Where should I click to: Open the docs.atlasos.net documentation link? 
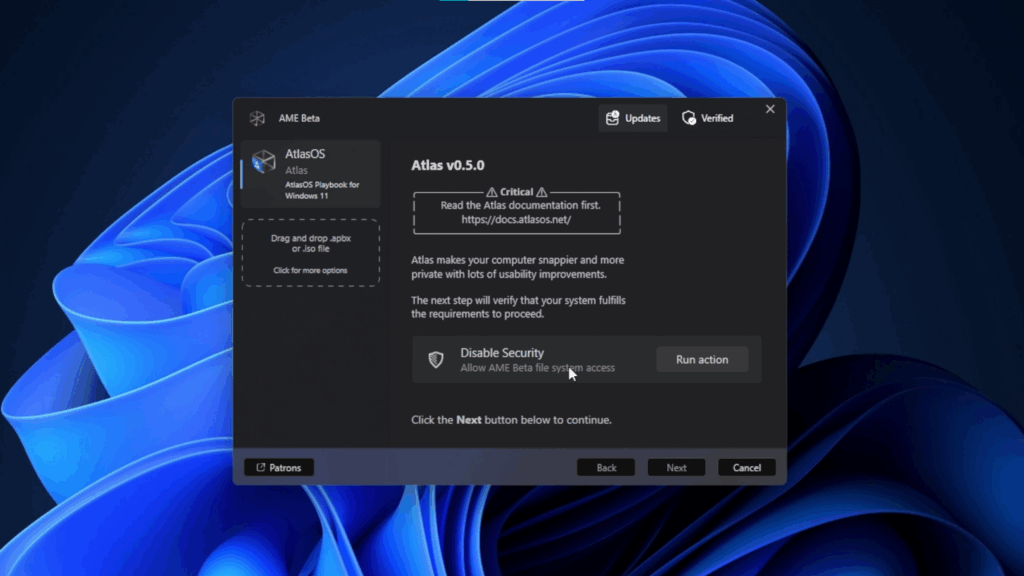[x=517, y=219]
